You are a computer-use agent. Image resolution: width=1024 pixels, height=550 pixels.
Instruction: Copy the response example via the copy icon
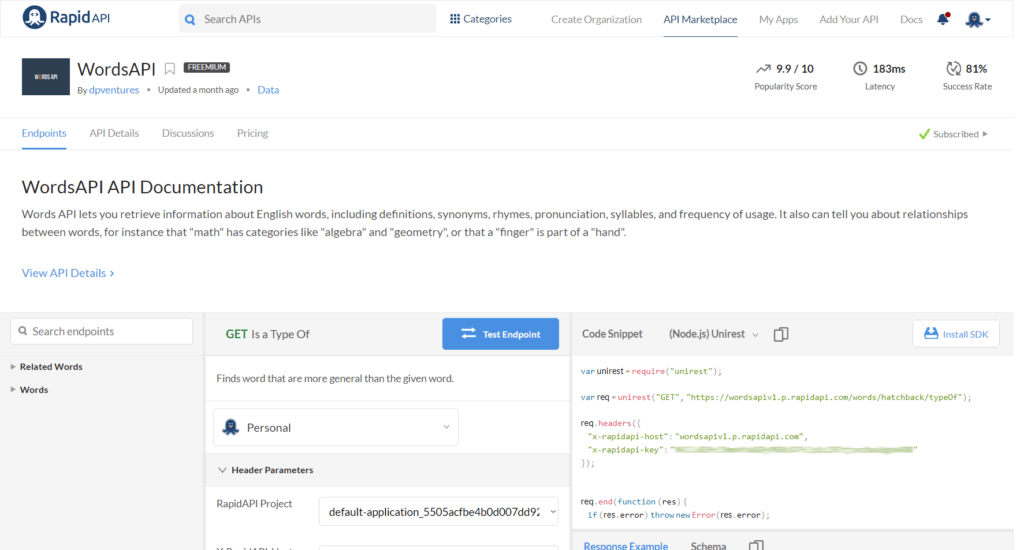point(756,545)
